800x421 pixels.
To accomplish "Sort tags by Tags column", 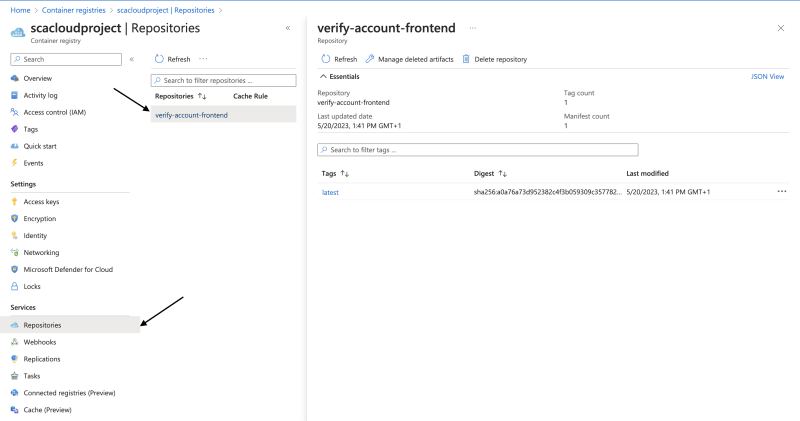I will (x=335, y=174).
